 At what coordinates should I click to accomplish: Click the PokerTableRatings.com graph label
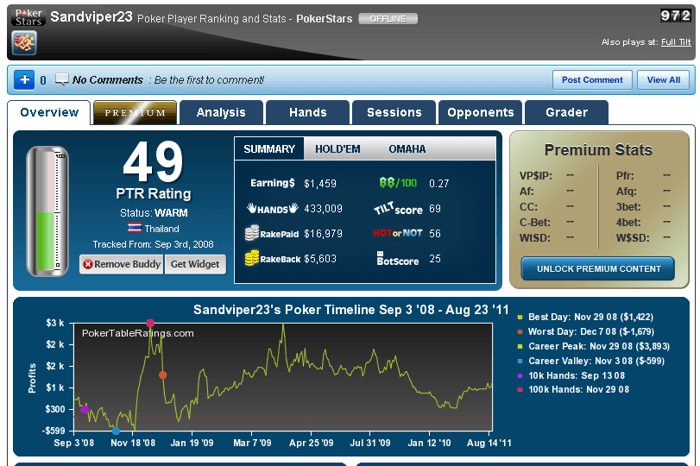click(138, 333)
